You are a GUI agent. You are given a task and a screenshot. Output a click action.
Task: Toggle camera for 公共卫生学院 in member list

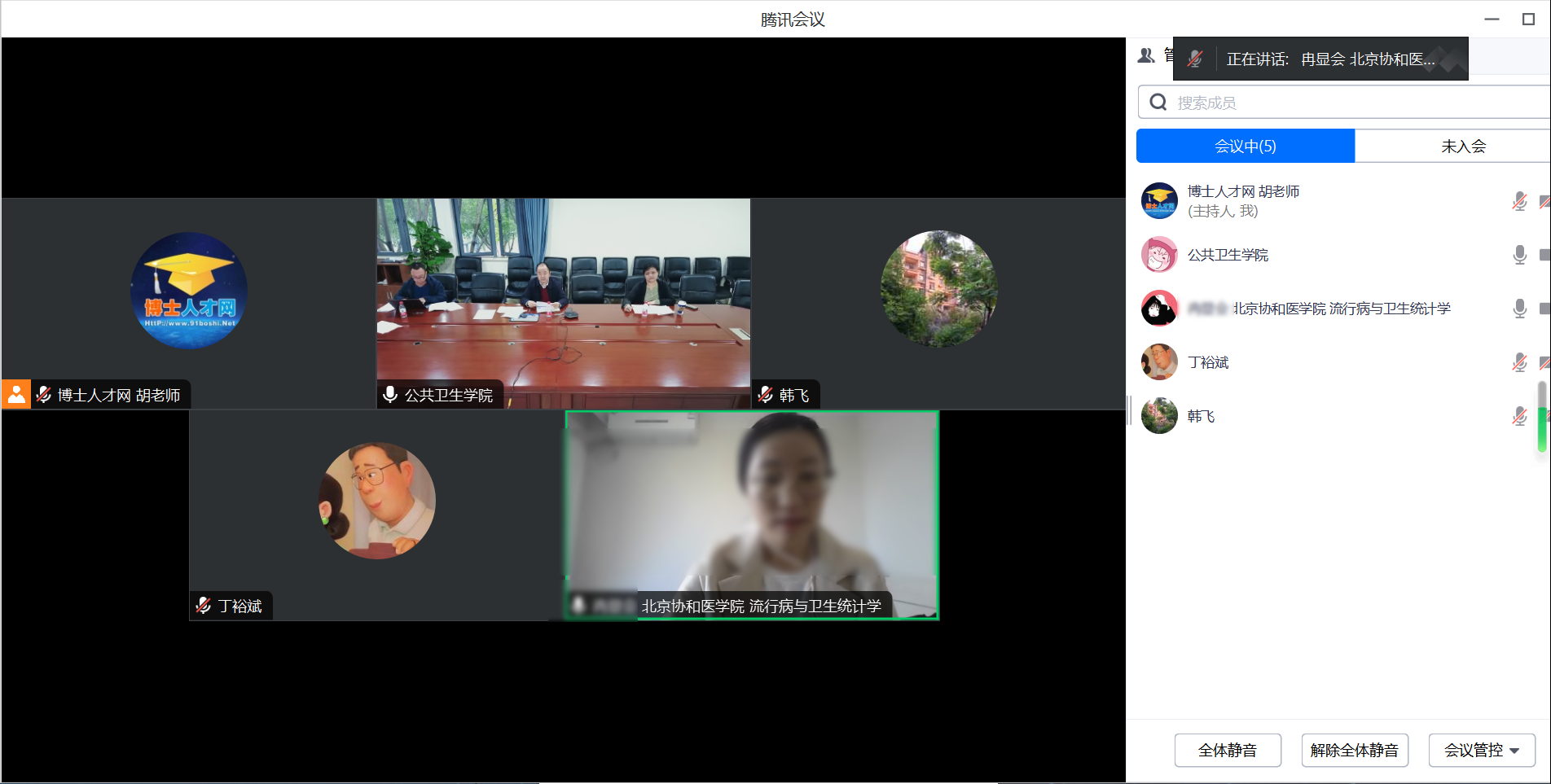point(1544,255)
